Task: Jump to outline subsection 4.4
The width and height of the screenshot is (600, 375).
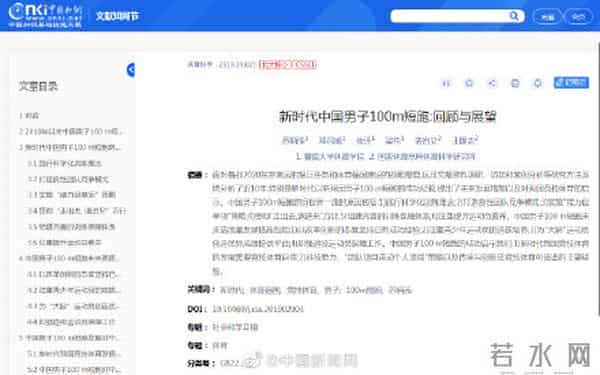Action: coord(71,322)
